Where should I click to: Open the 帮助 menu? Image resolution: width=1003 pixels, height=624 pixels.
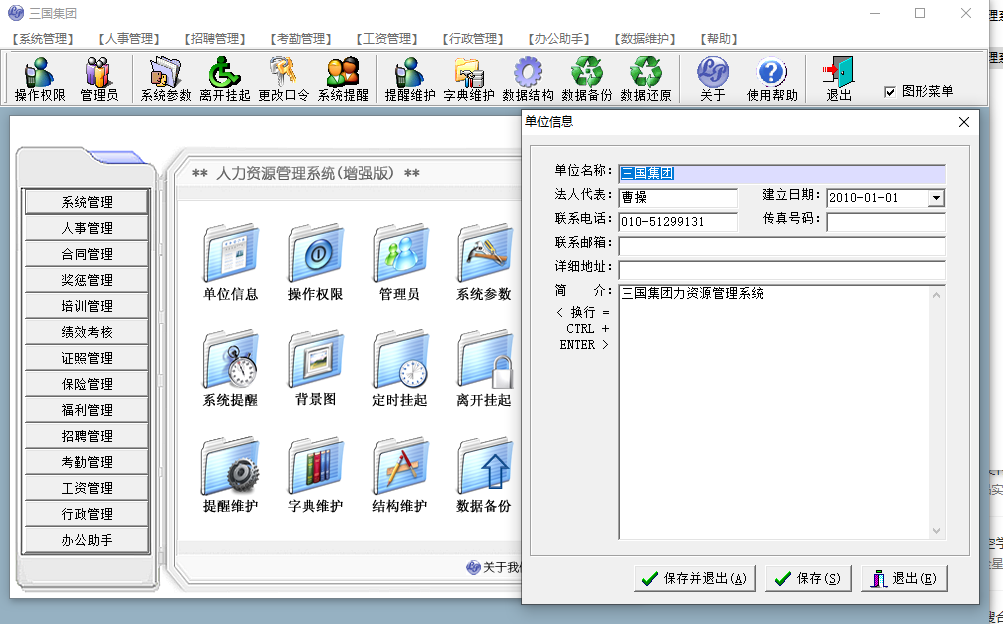[719, 39]
